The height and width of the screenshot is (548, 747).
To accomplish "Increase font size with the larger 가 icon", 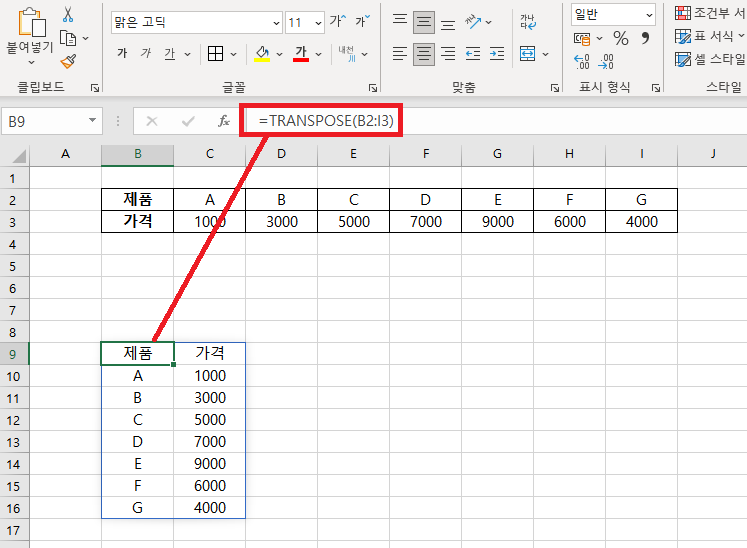I will (338, 21).
